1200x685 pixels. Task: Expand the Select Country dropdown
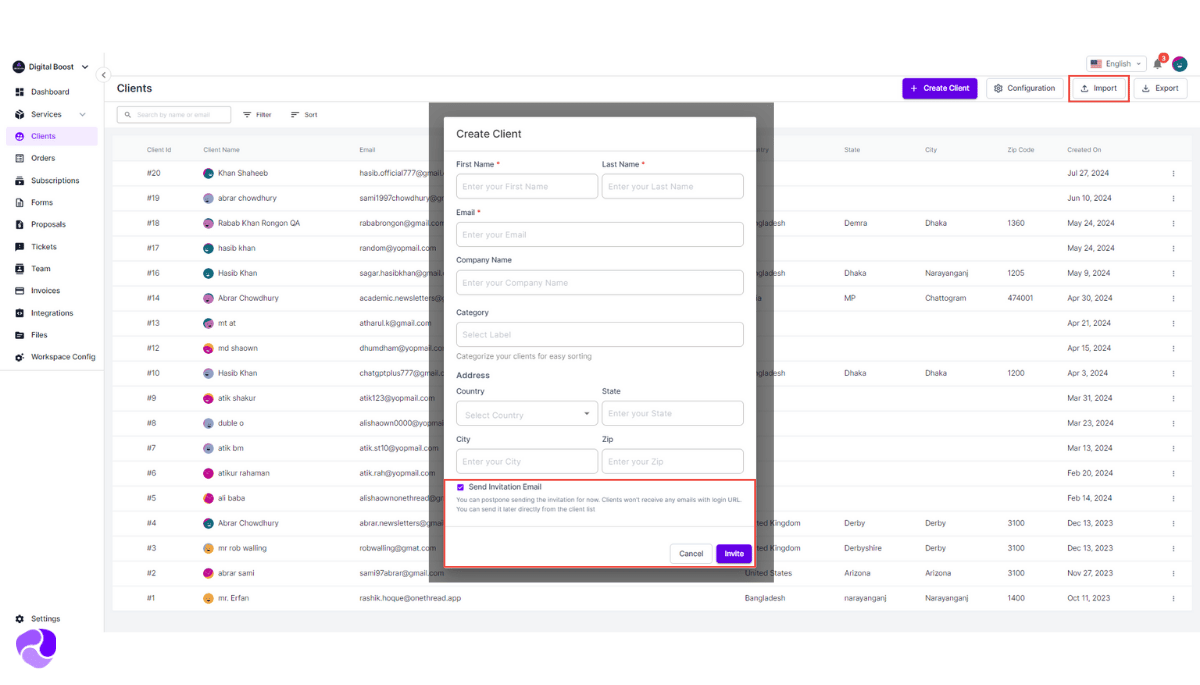point(527,414)
